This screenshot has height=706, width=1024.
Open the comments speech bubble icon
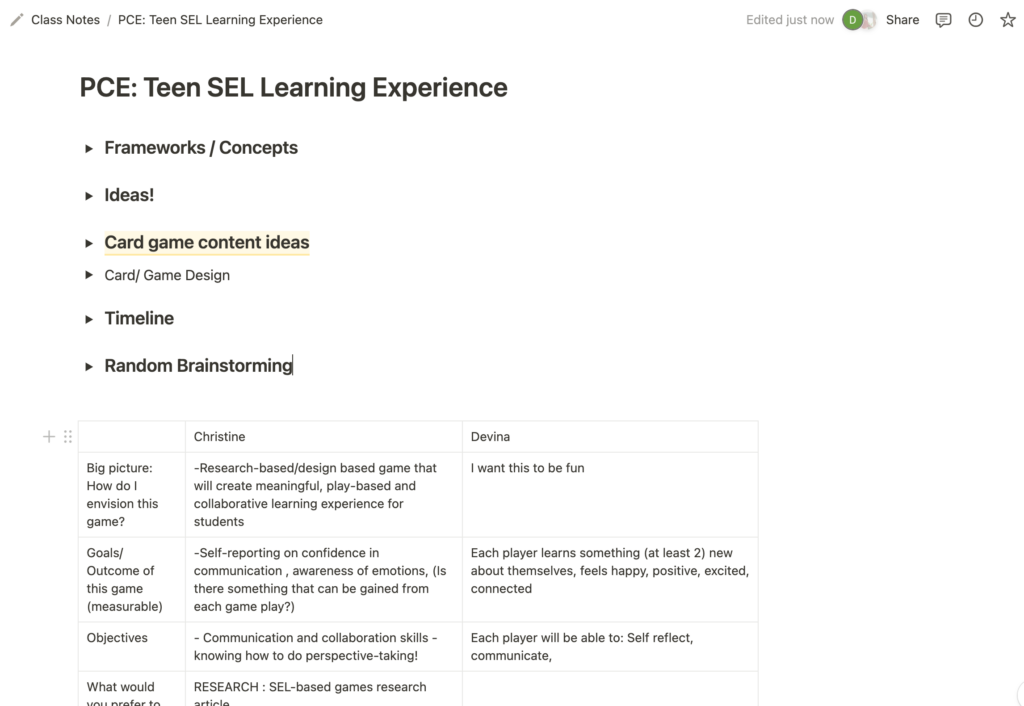(943, 20)
